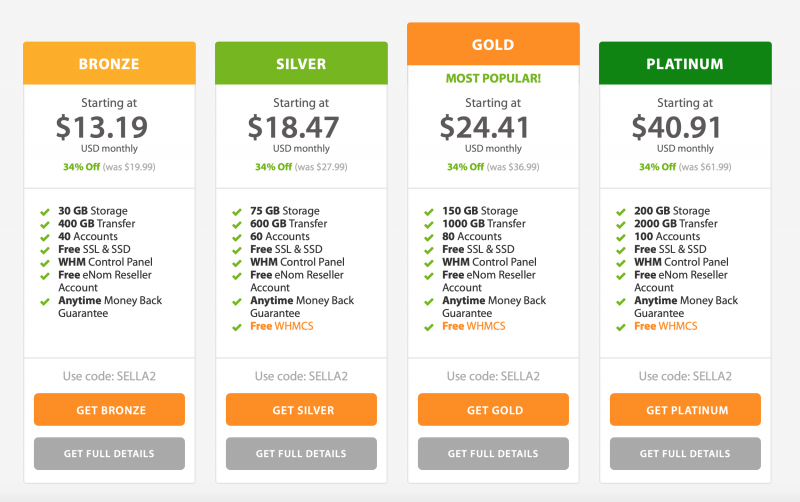View full details of Silver plan
This screenshot has width=800, height=502.
(301, 453)
